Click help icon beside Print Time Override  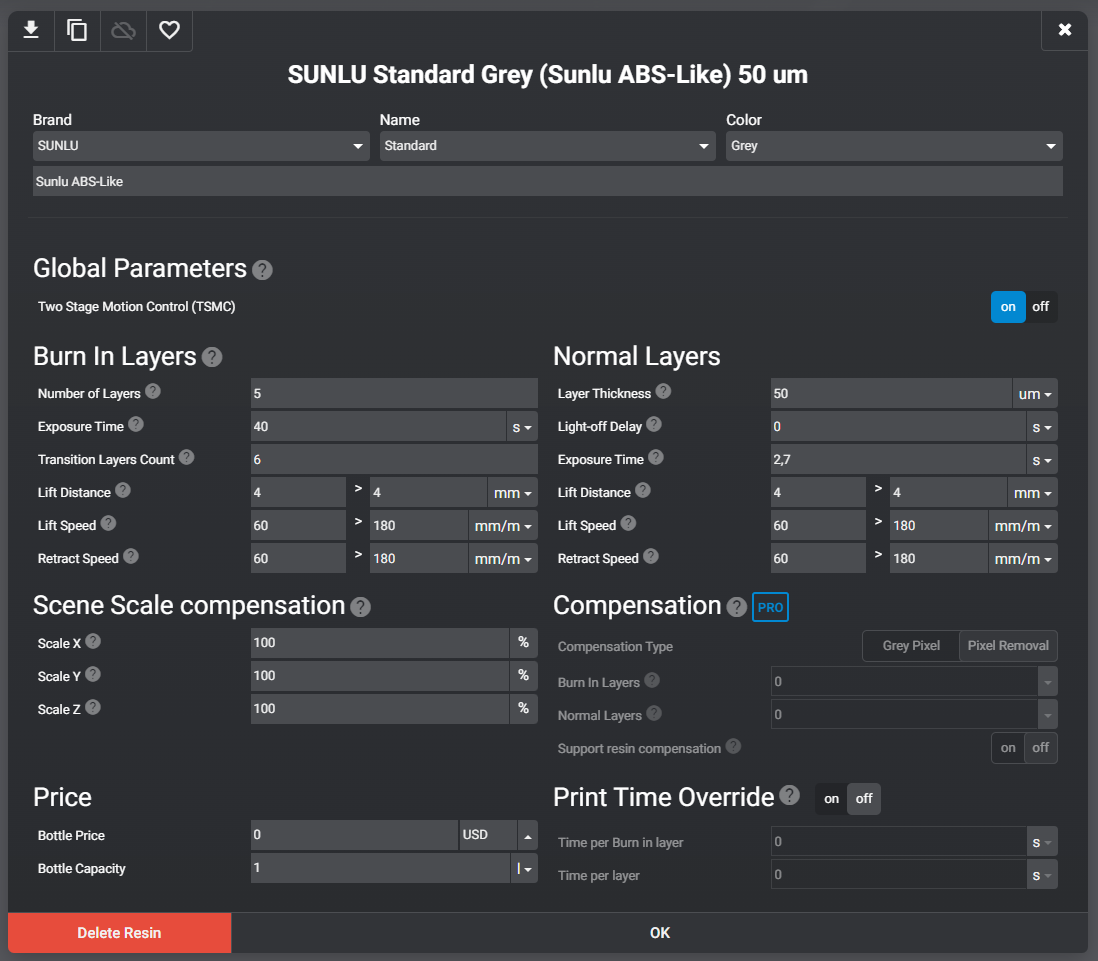pyautogui.click(x=790, y=796)
